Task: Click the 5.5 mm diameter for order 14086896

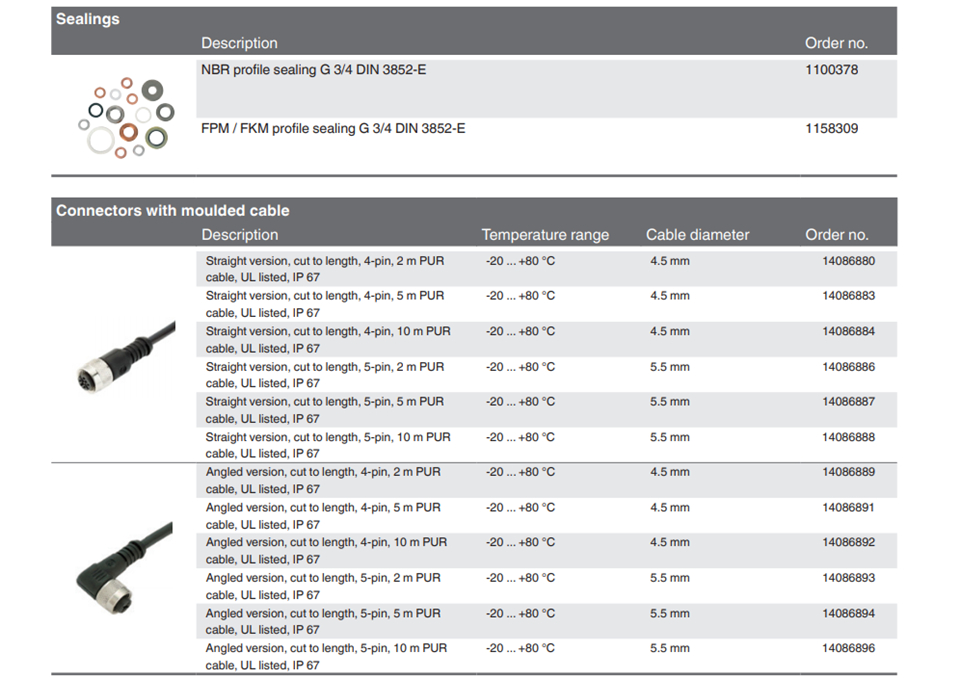Action: (x=670, y=649)
